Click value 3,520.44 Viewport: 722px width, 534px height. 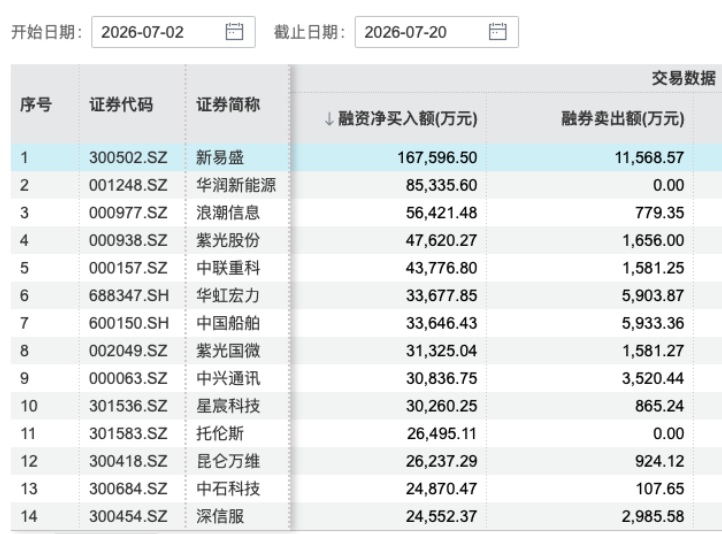[653, 378]
